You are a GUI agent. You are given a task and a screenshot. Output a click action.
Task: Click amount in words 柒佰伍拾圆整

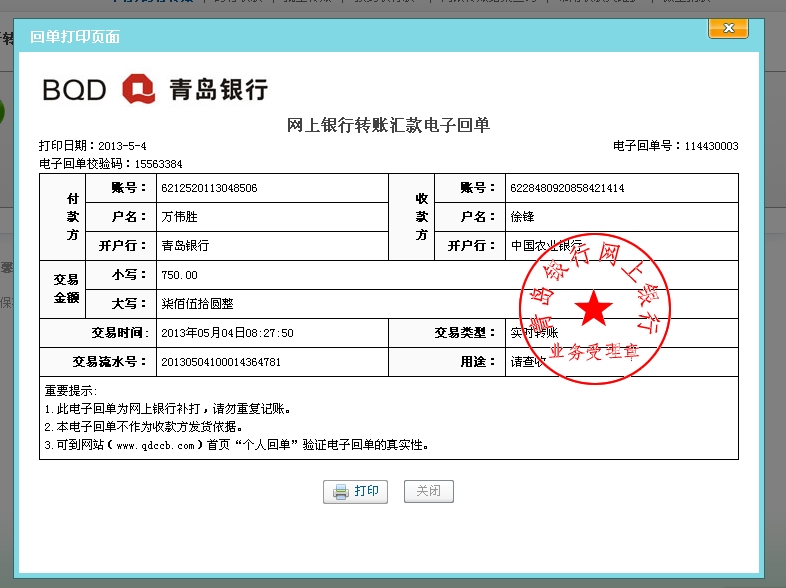coord(198,304)
